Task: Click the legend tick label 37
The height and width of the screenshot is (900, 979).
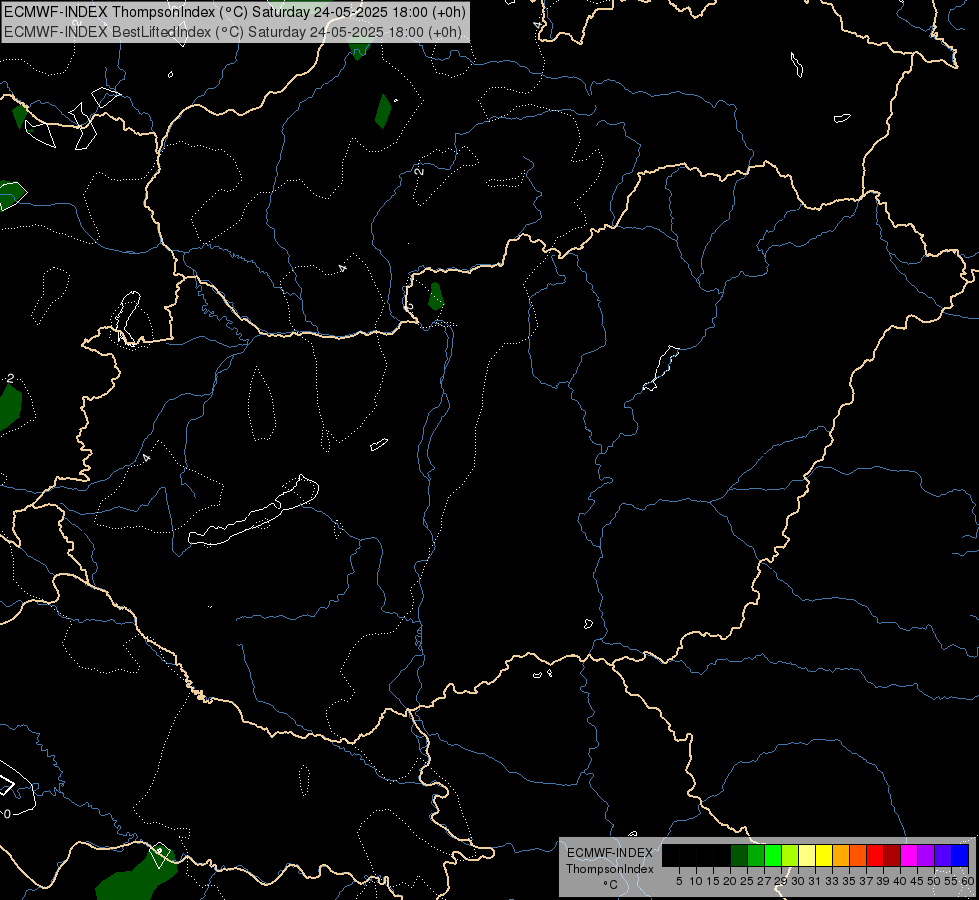Action: tap(867, 881)
